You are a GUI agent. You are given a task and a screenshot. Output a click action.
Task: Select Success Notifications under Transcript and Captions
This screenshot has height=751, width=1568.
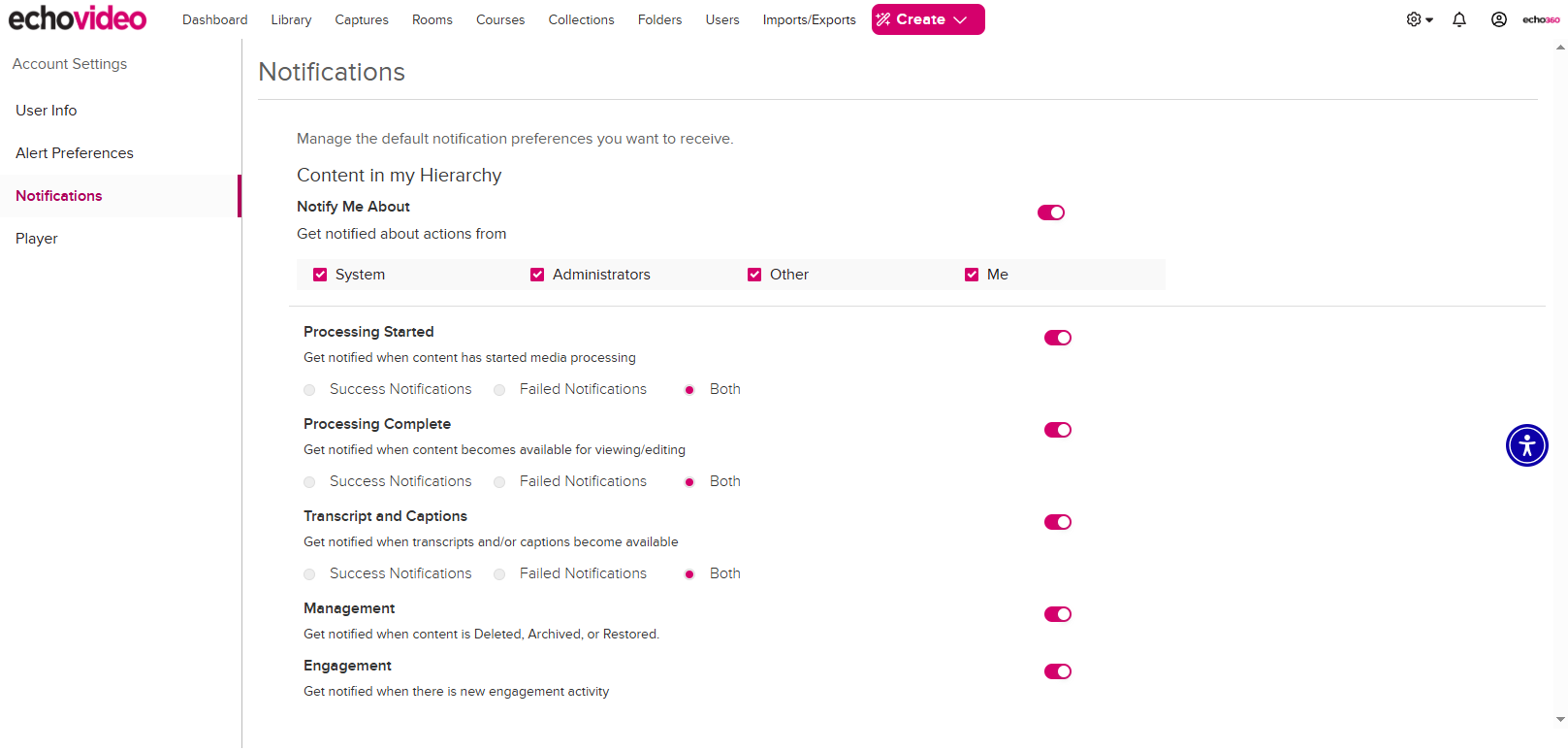pos(309,574)
